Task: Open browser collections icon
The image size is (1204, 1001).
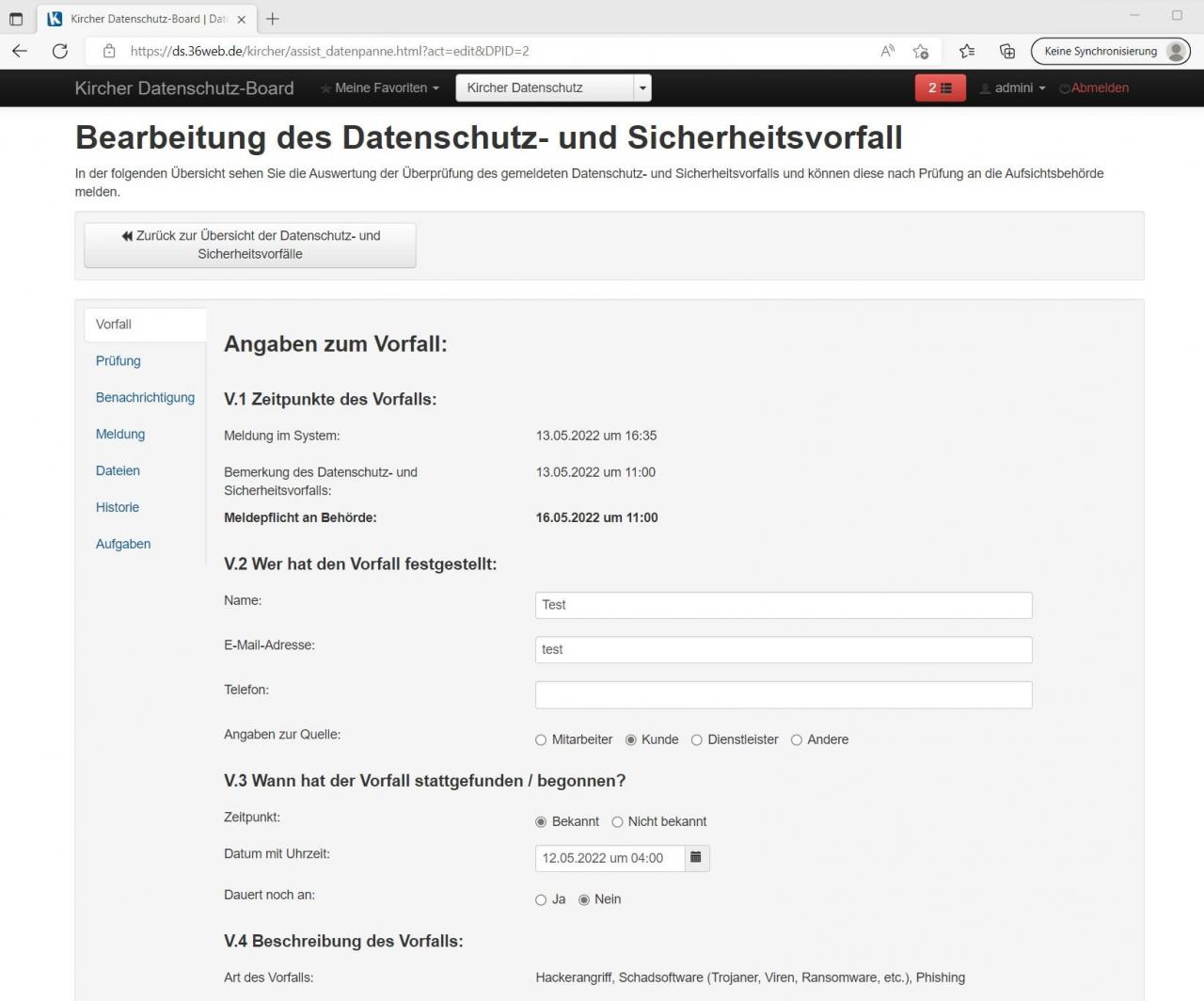Action: (x=1006, y=51)
